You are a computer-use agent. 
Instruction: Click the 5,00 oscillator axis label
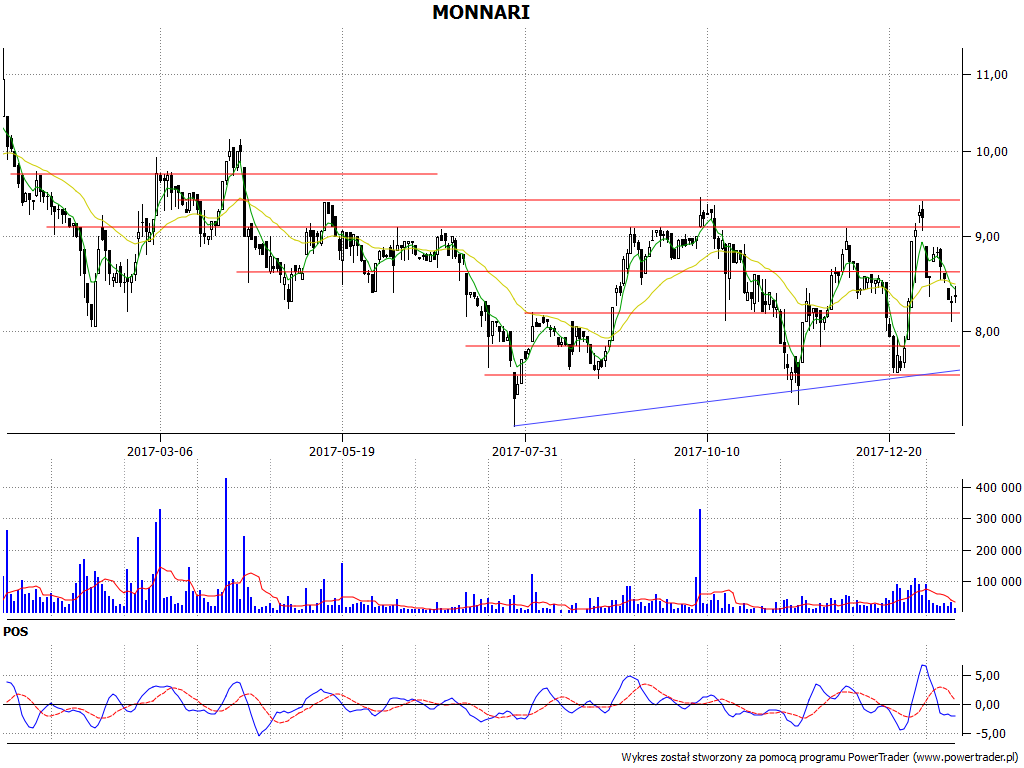[x=988, y=676]
